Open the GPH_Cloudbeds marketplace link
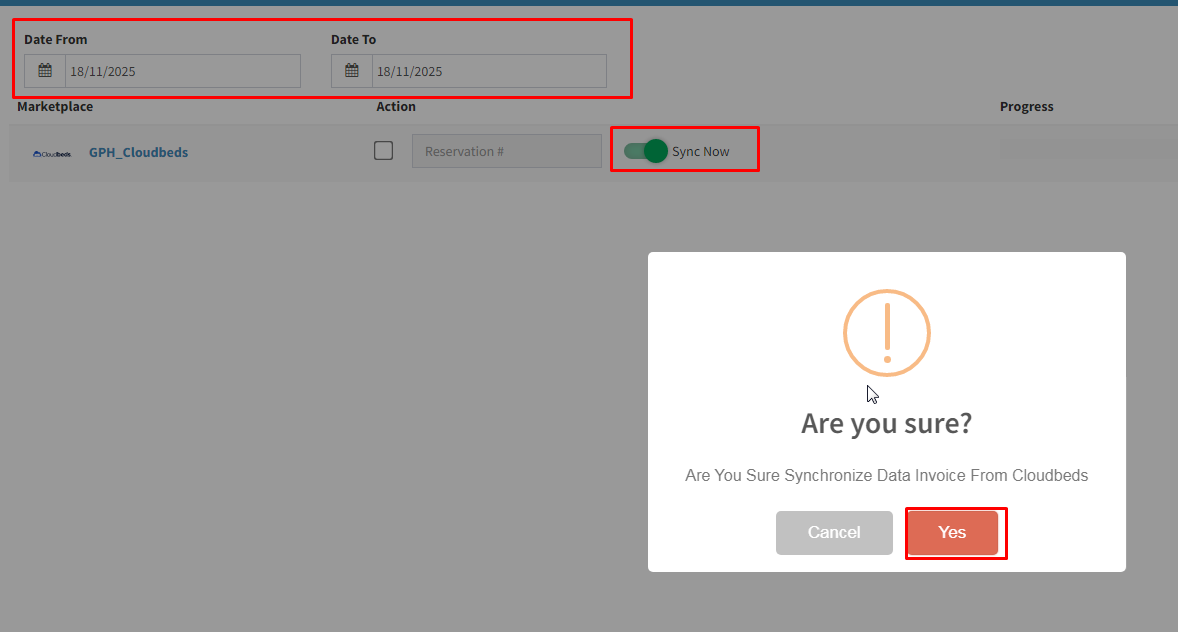Screen dimensions: 1190x636 pos(138,153)
